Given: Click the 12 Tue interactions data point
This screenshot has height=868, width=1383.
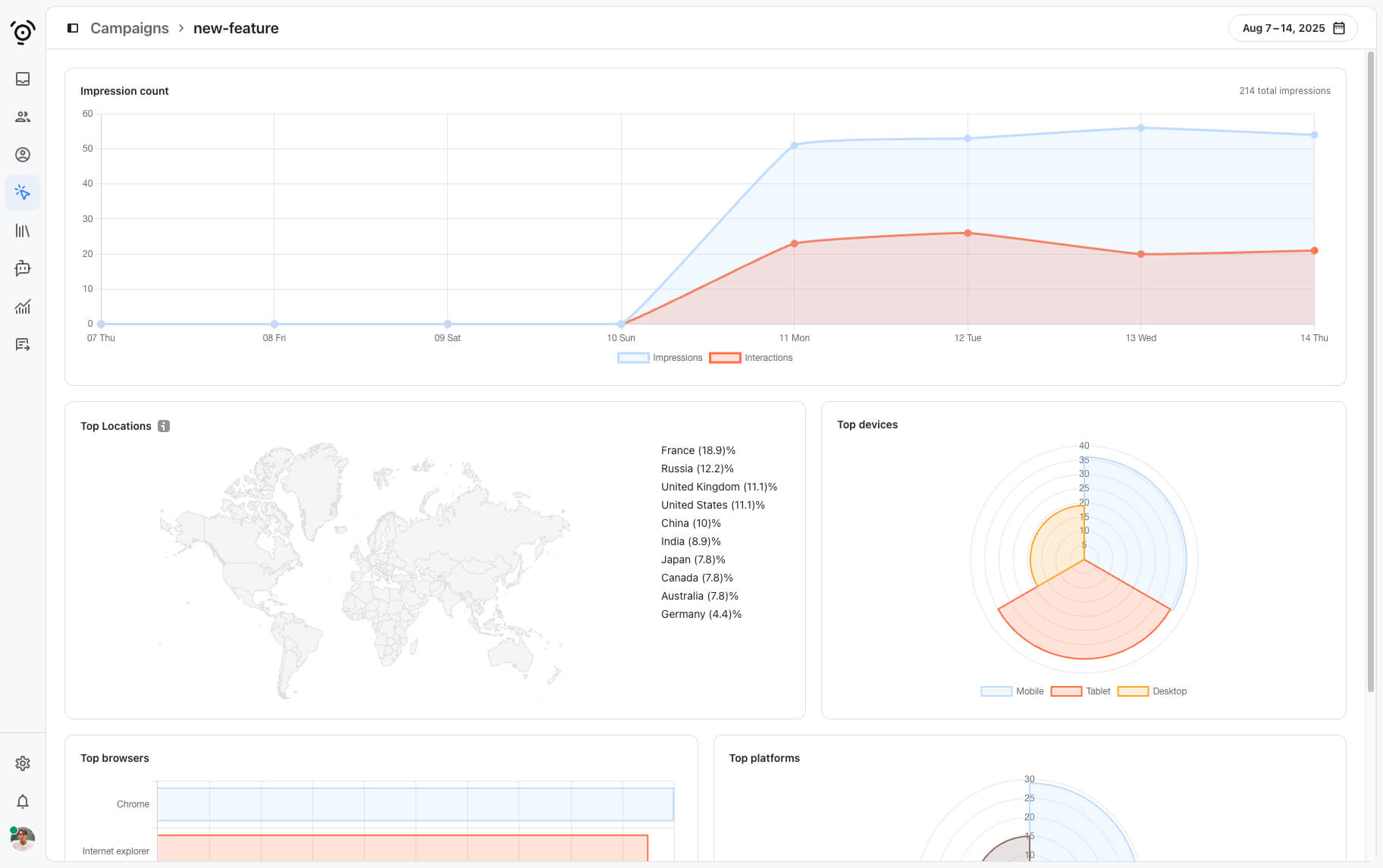Looking at the screenshot, I should 967,233.
